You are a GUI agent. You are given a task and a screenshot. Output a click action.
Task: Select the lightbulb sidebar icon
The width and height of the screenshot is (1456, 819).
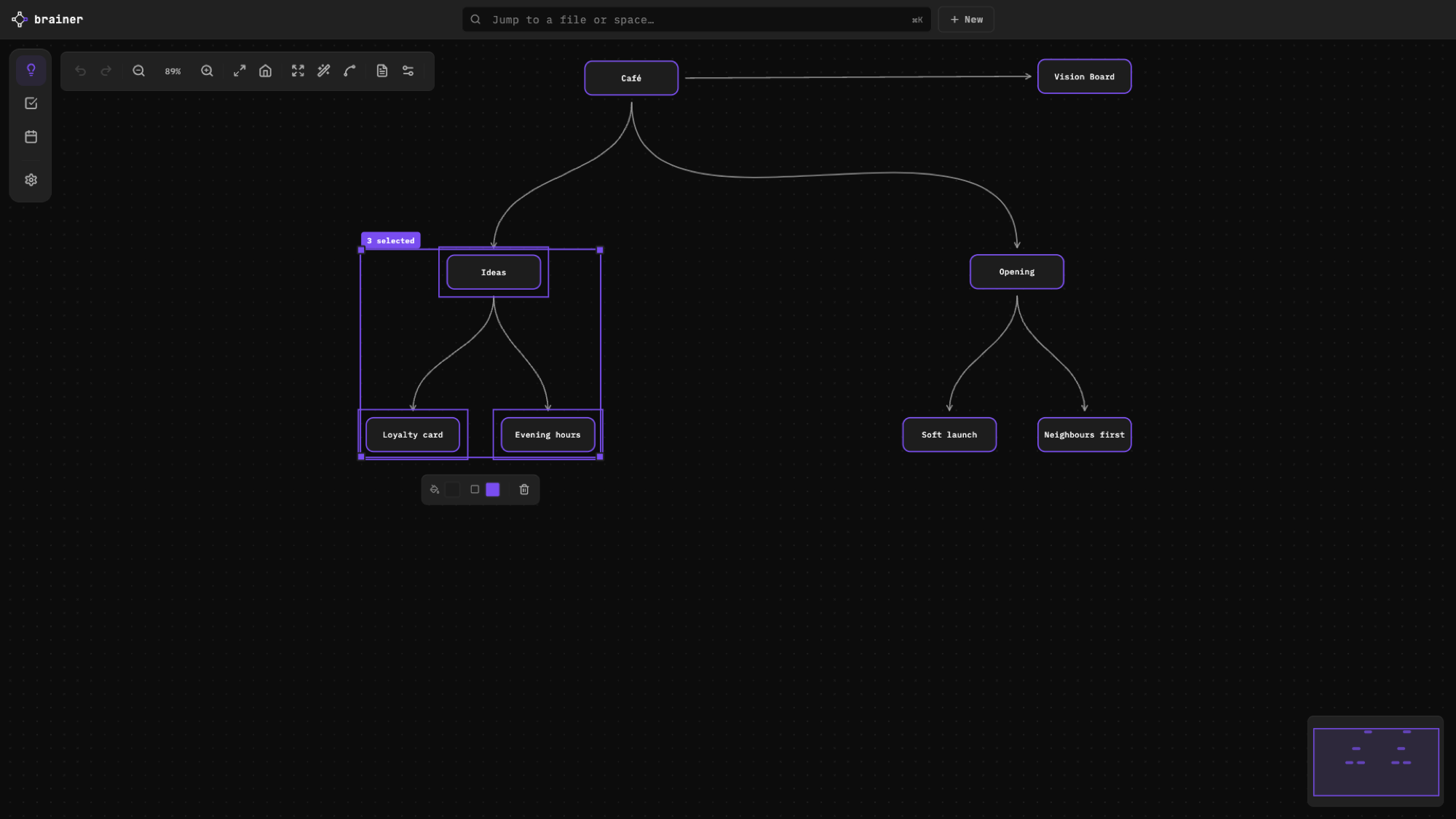[x=31, y=70]
